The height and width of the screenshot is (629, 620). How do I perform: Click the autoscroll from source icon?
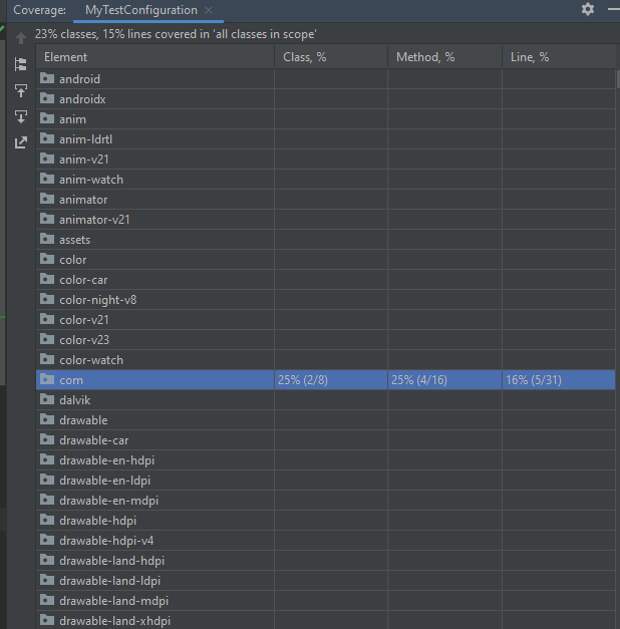(21, 116)
